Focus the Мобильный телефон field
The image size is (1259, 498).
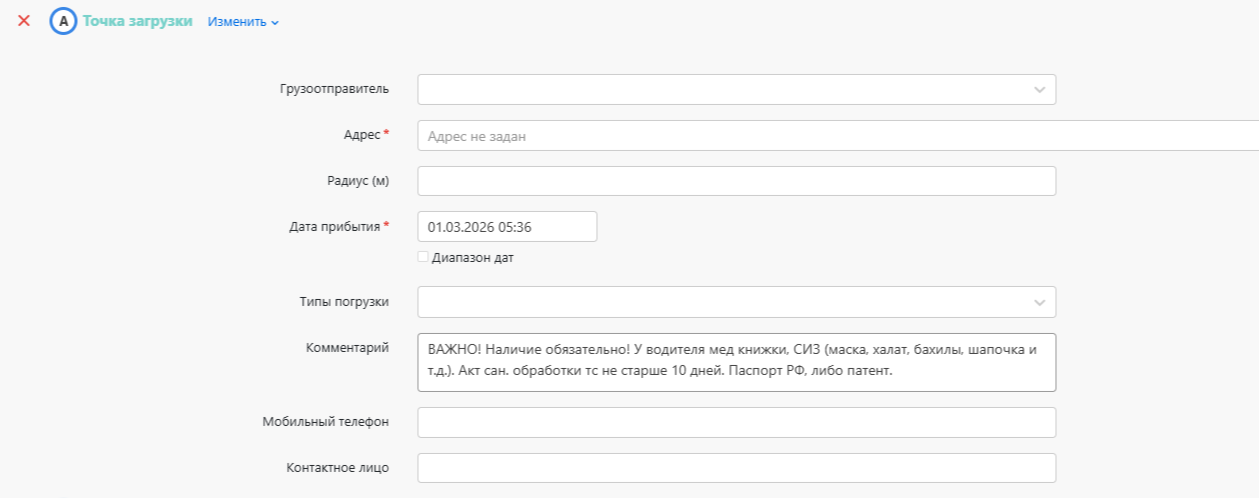(x=737, y=422)
